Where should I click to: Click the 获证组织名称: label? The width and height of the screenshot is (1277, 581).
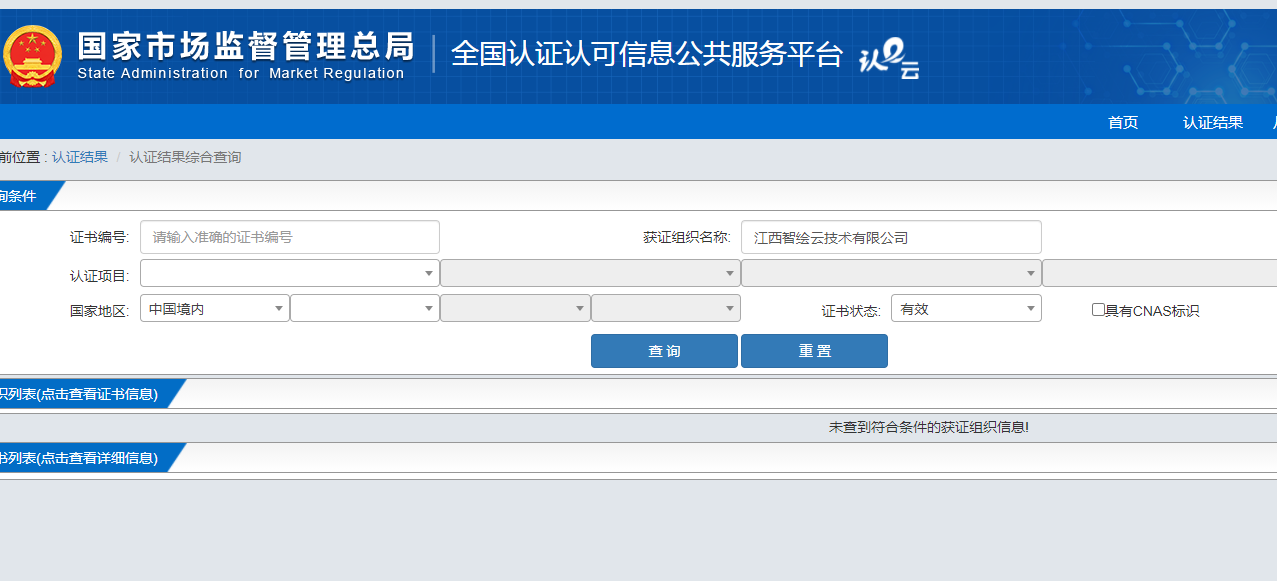tap(687, 238)
